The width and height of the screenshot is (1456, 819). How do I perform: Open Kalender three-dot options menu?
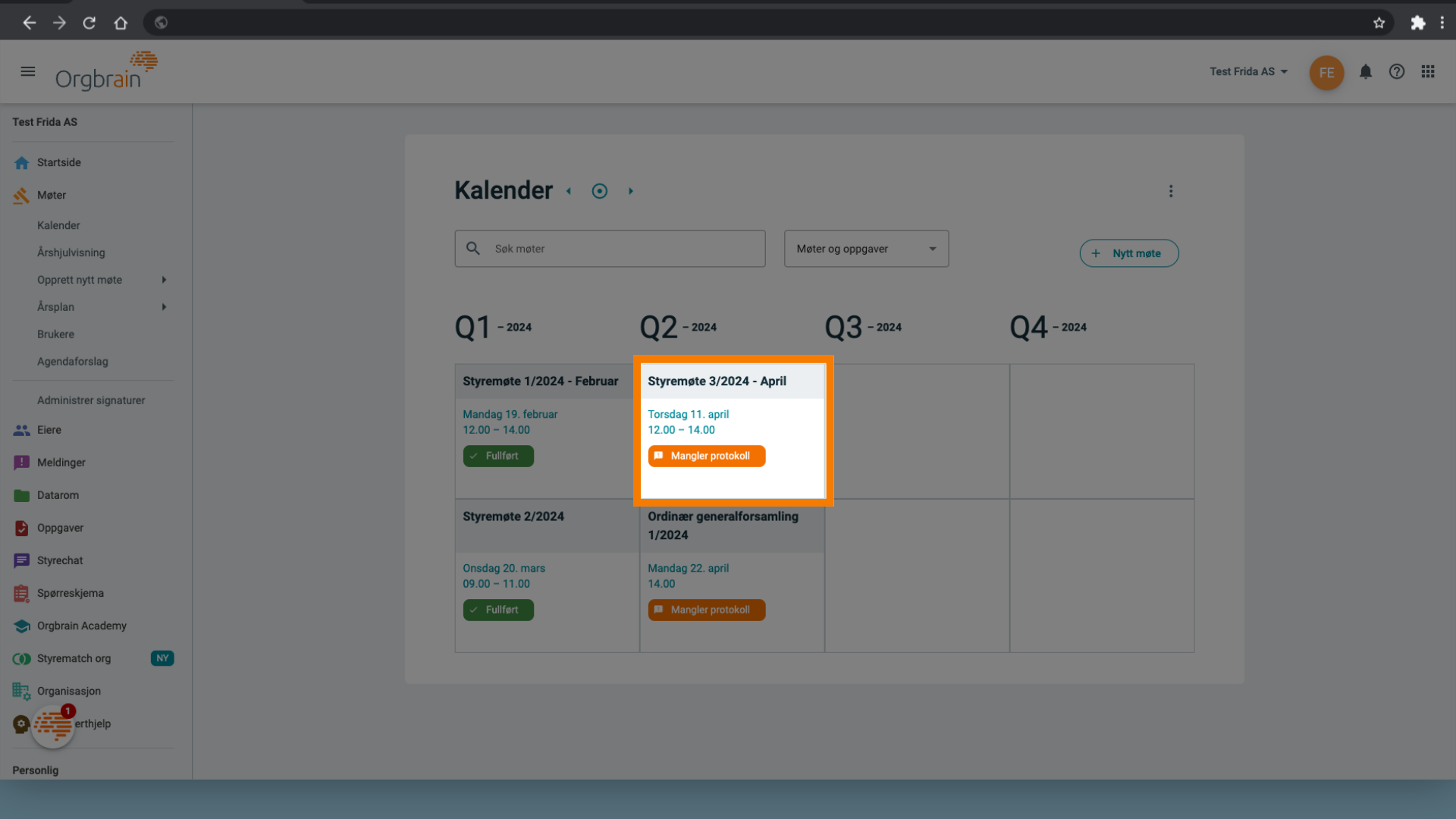point(1170,191)
